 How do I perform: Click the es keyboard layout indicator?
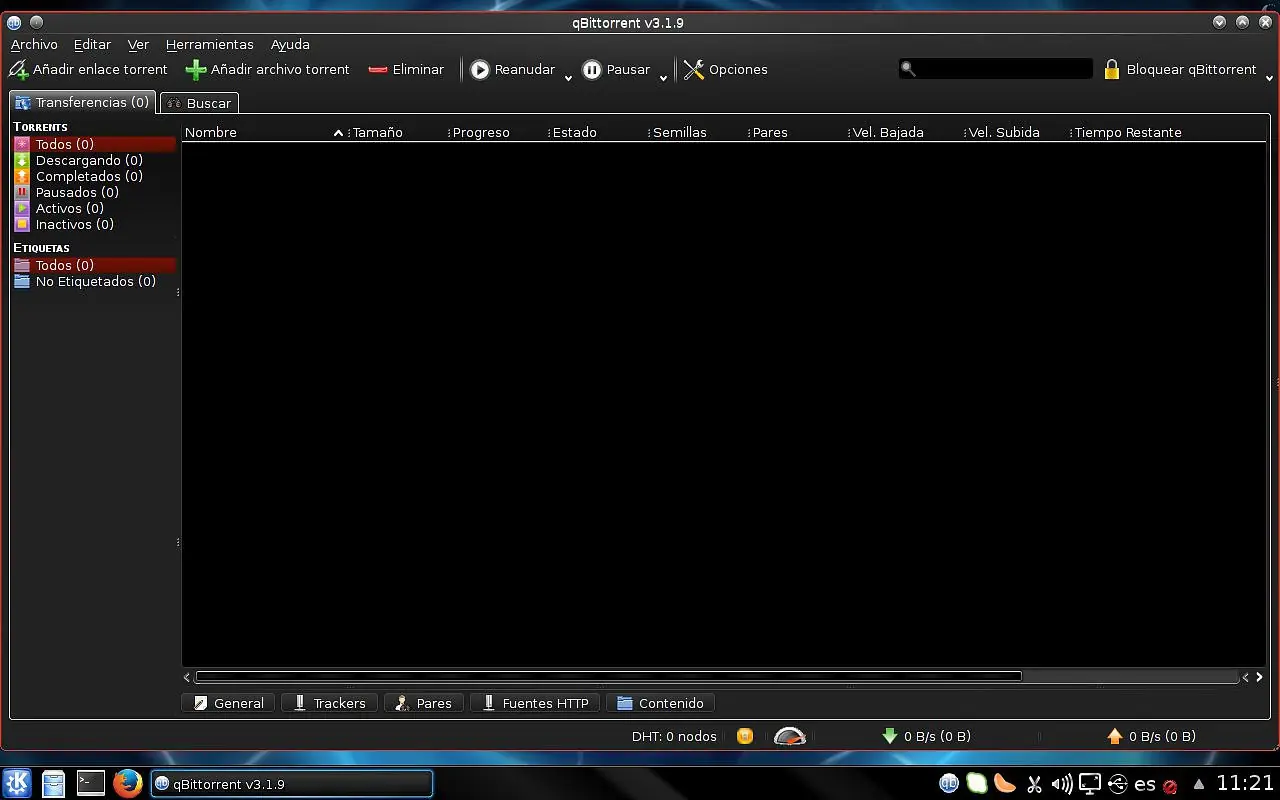click(x=1145, y=784)
